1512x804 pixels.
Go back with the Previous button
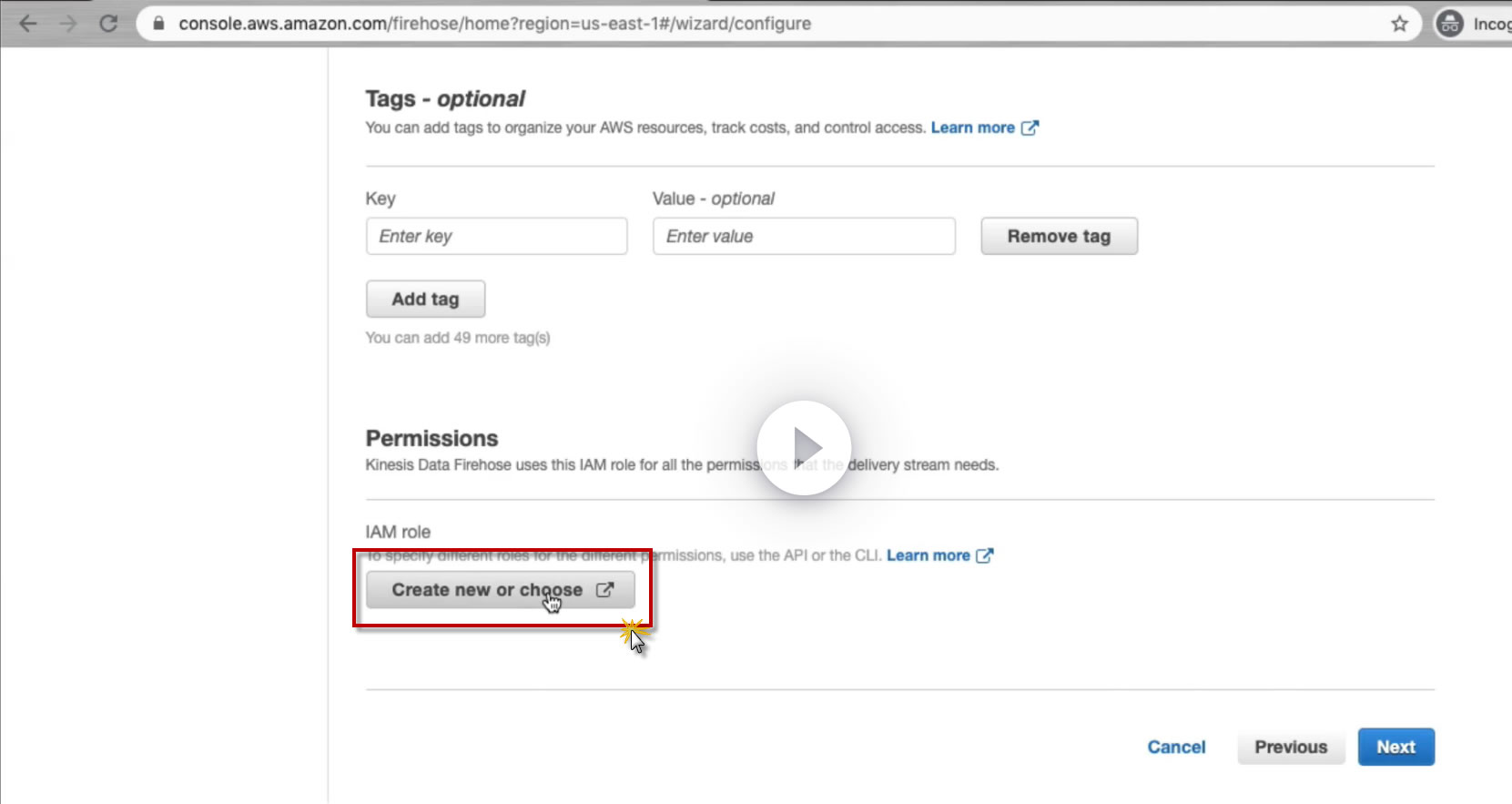click(x=1291, y=747)
